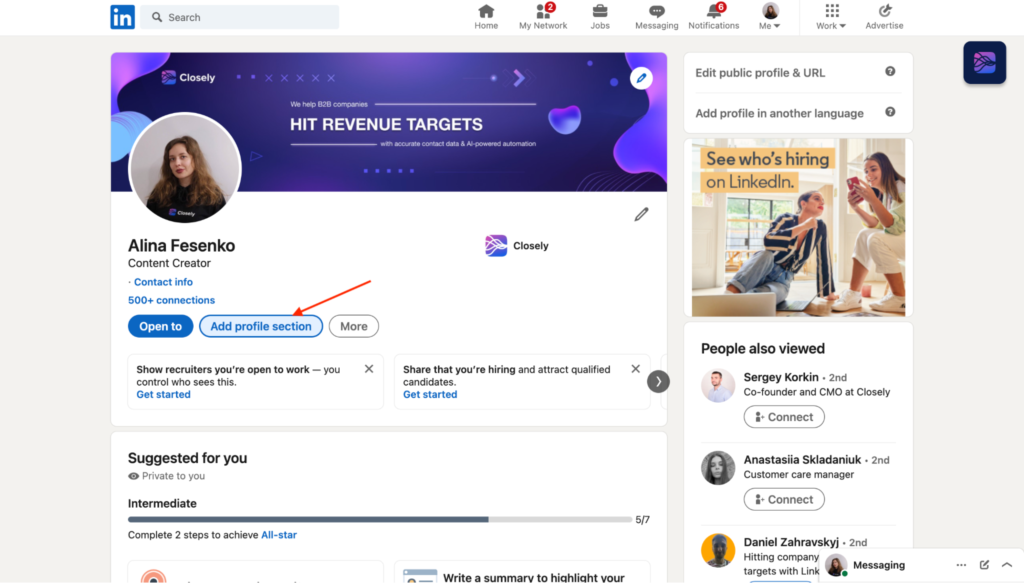View Notifications via the bell icon

click(x=713, y=12)
